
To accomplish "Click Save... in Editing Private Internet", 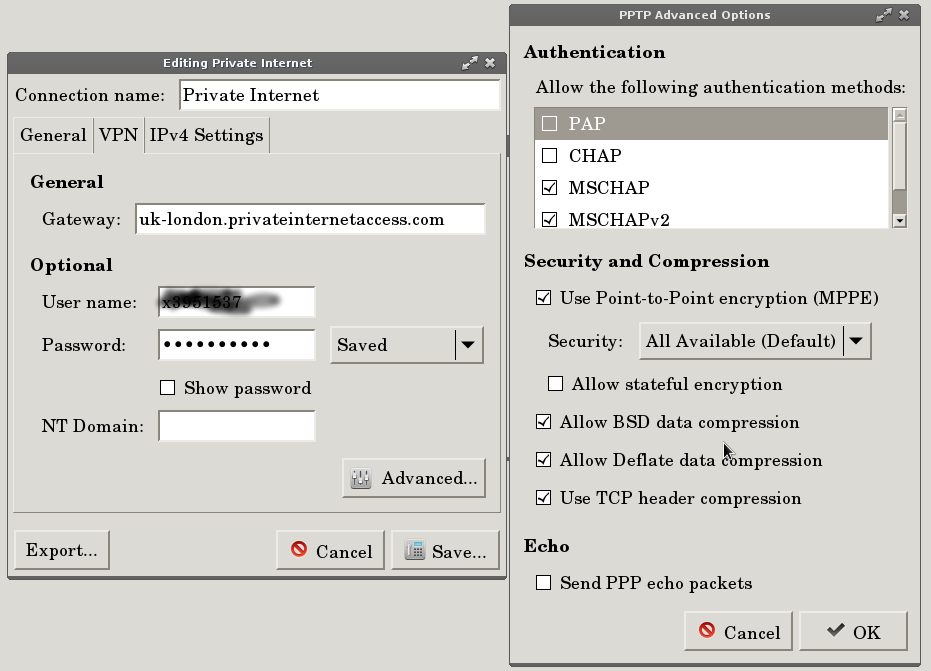I will pos(445,551).
